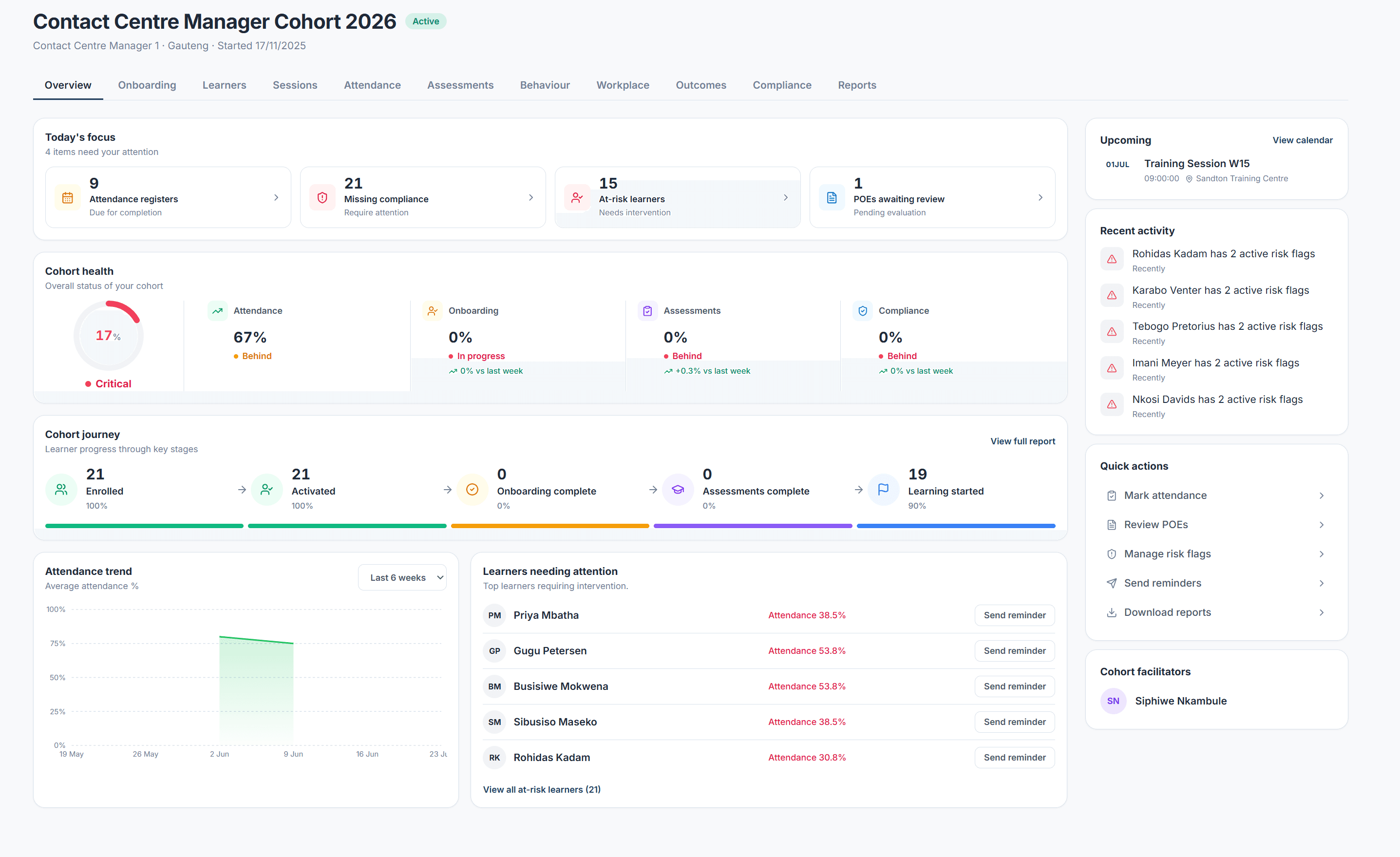This screenshot has height=857, width=1400.
Task: Click the Download reports download icon
Action: (1112, 612)
